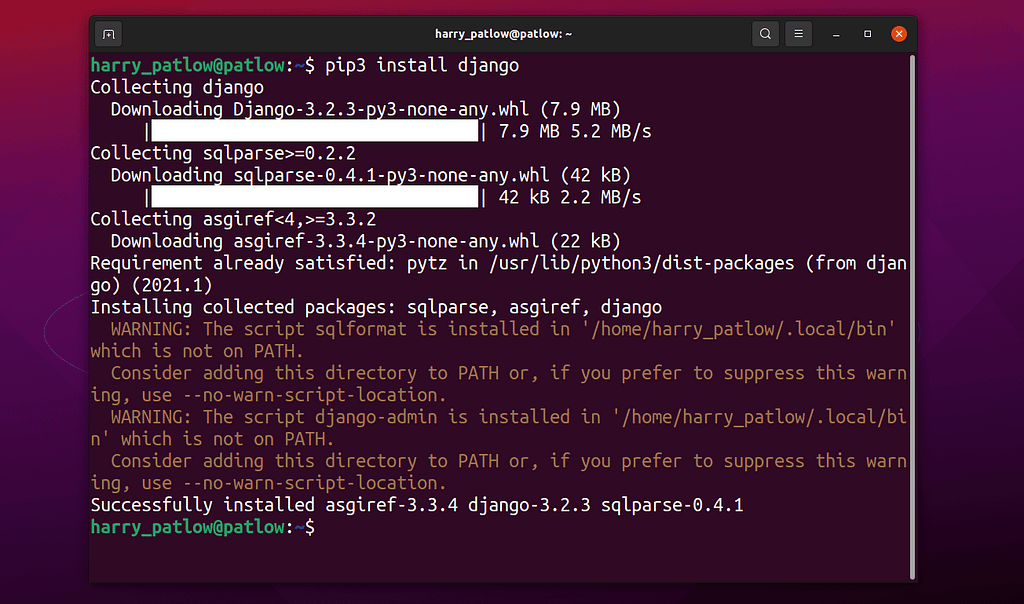The image size is (1024, 604).
Task: Click the '42 kB 2.2 MB/s' speed text
Action: pyautogui.click(x=569, y=197)
